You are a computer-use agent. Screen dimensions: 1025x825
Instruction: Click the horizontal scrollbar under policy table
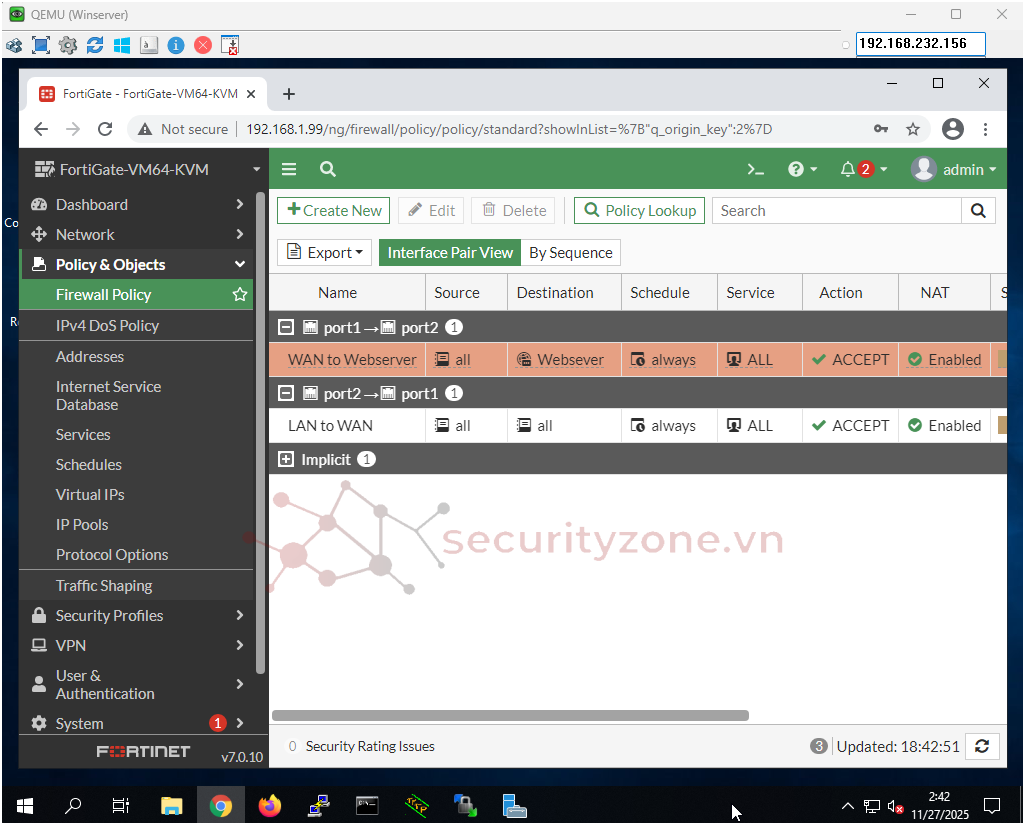click(510, 716)
